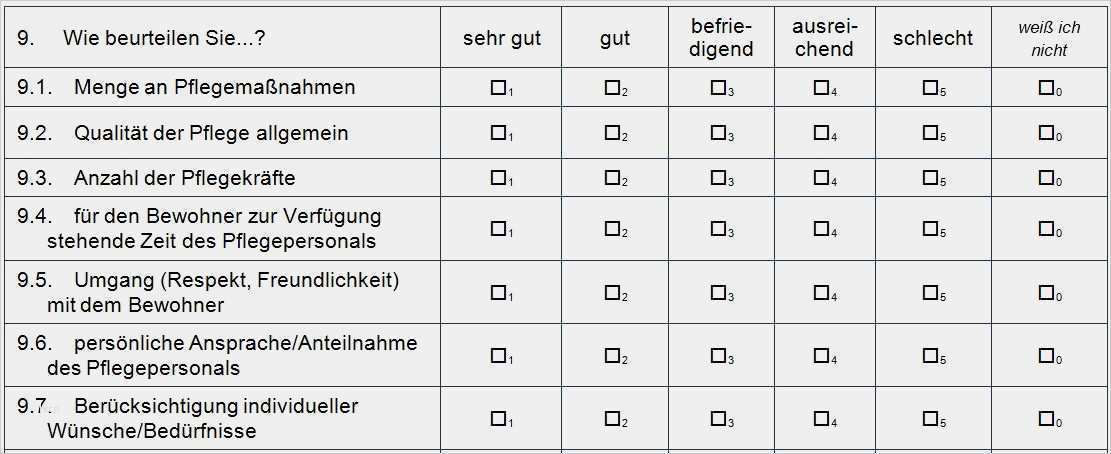Viewport: 1111px width, 454px height.
Task: Click the 'befriedigend' column header
Action: pyautogui.click(x=721, y=37)
